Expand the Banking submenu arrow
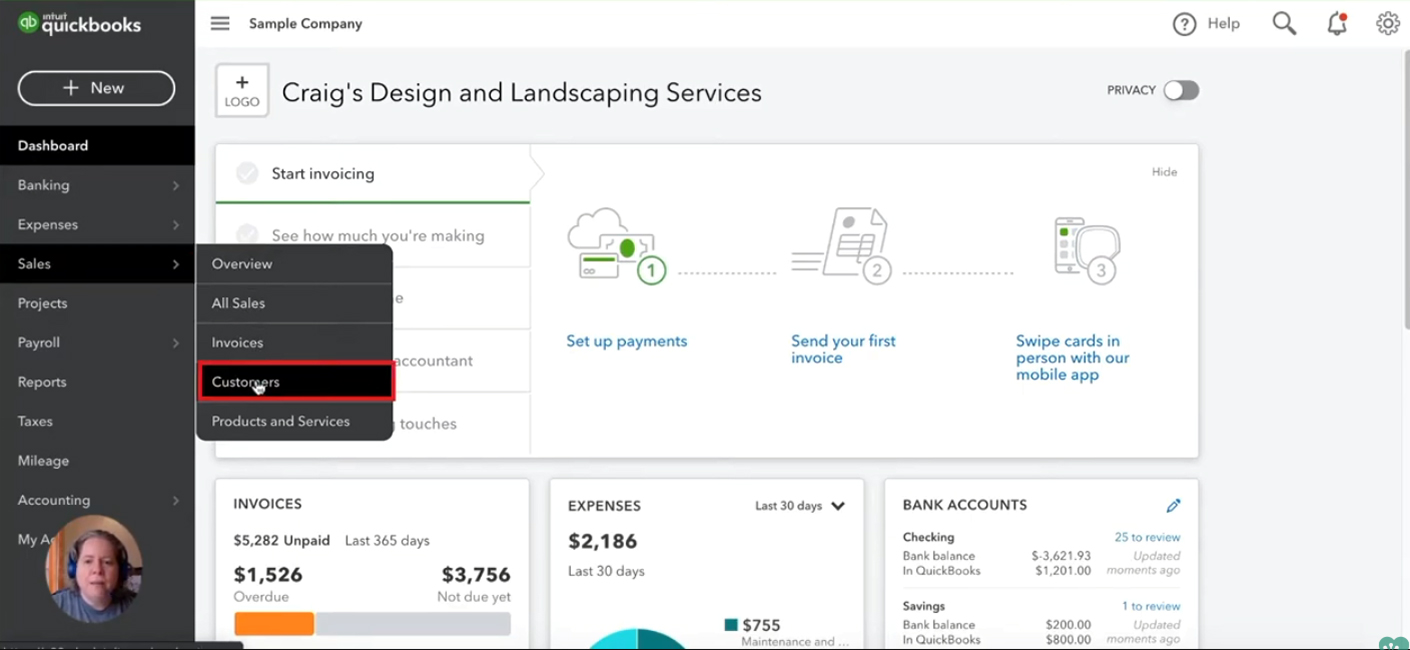 (x=176, y=185)
